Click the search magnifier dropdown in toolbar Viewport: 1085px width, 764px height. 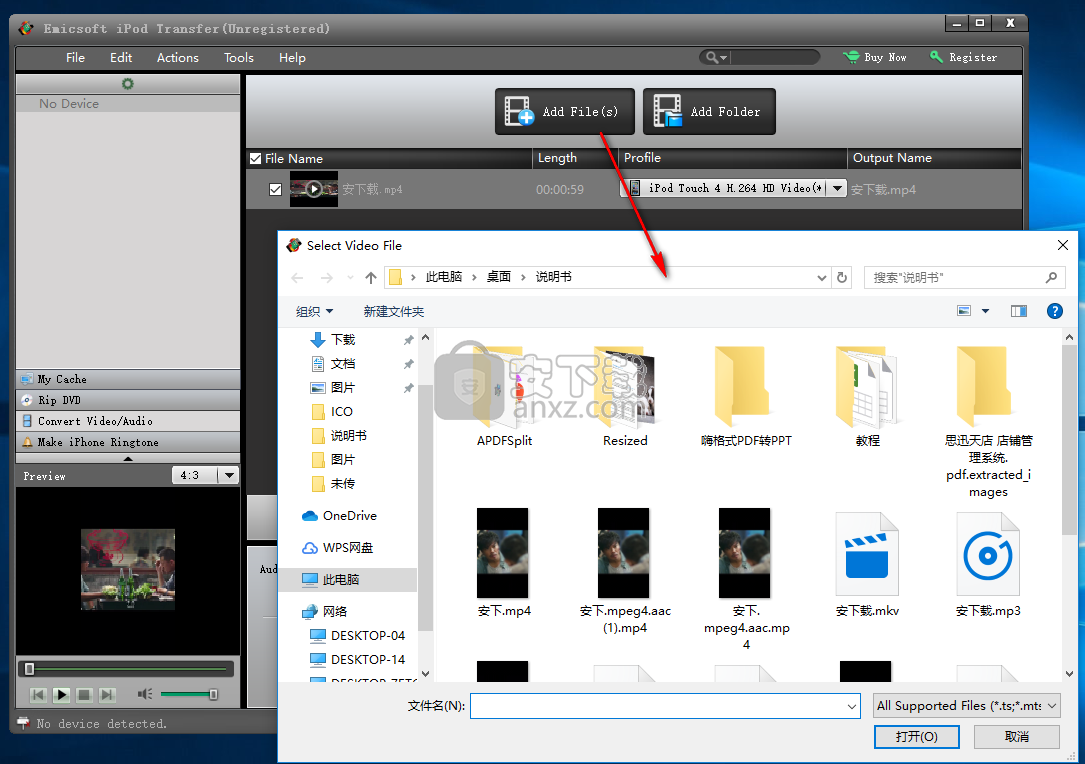coord(715,57)
